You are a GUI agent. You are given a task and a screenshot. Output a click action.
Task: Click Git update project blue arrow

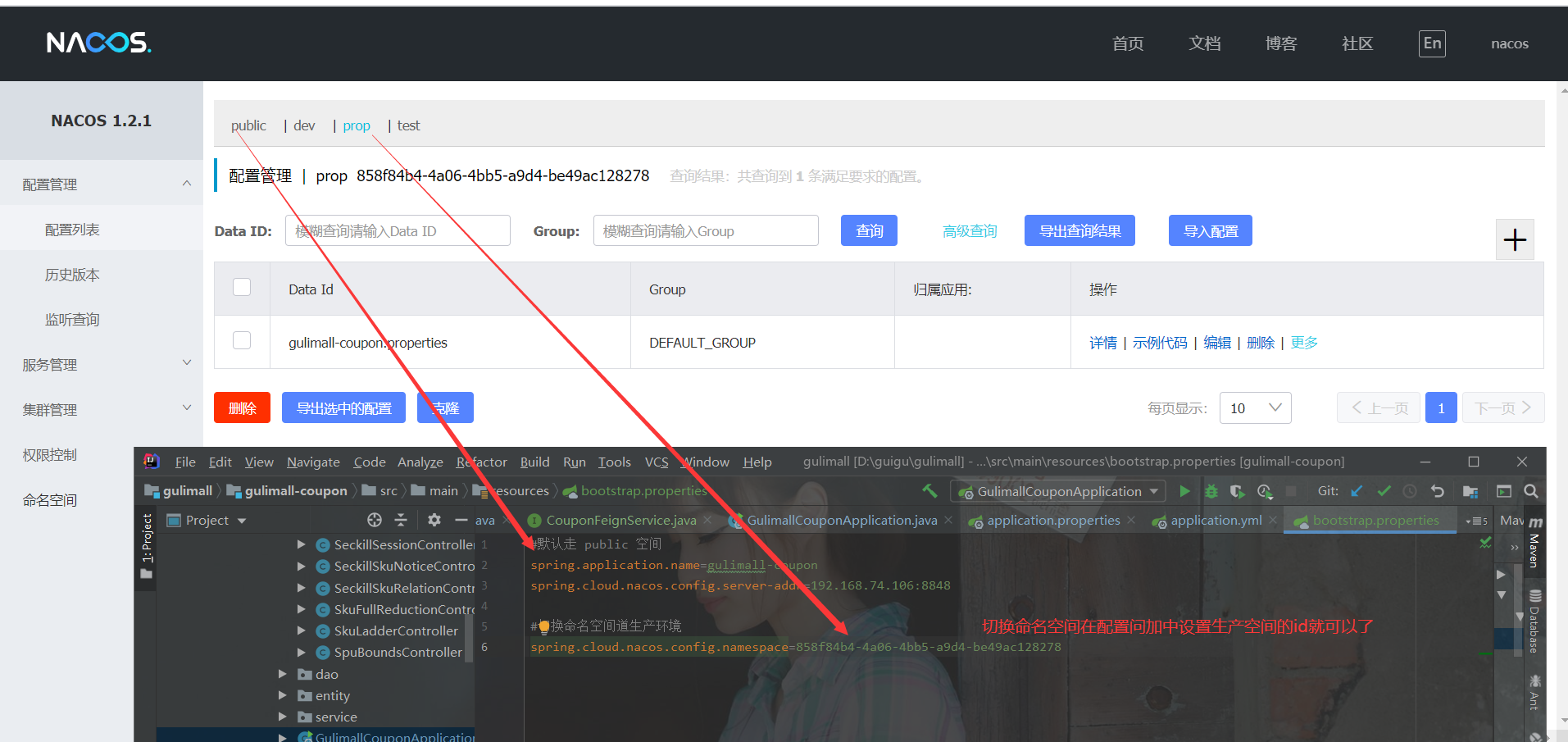tap(1357, 491)
